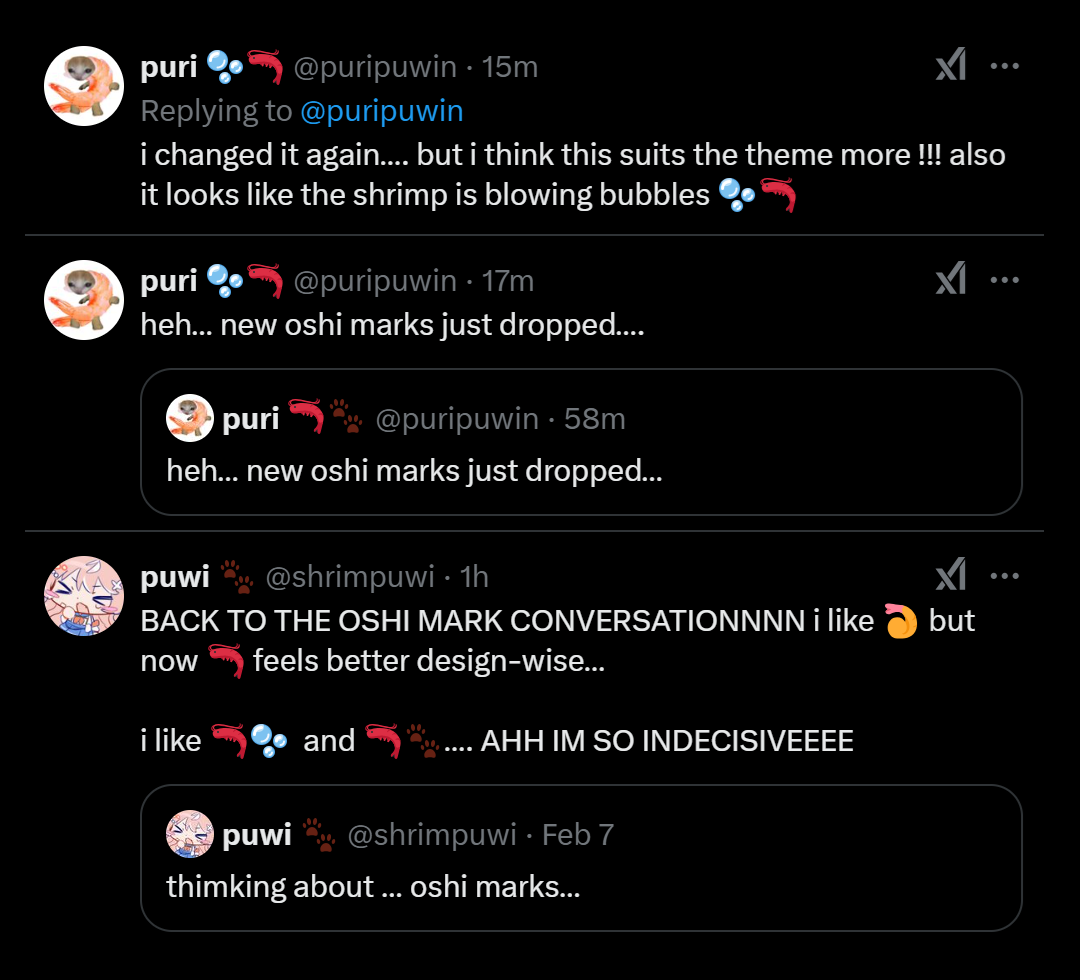Click Grok icon on the 15m puri tweet
The image size is (1080, 980).
950,67
